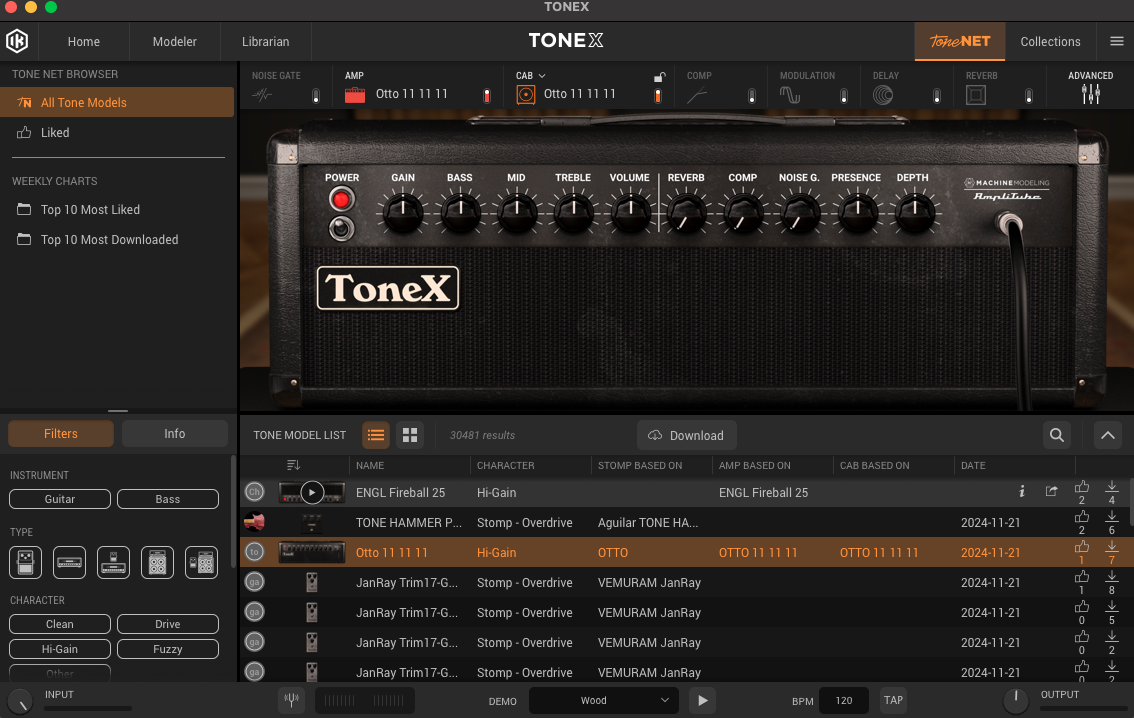
Task: Switch to the Librarian tab
Action: 265,41
